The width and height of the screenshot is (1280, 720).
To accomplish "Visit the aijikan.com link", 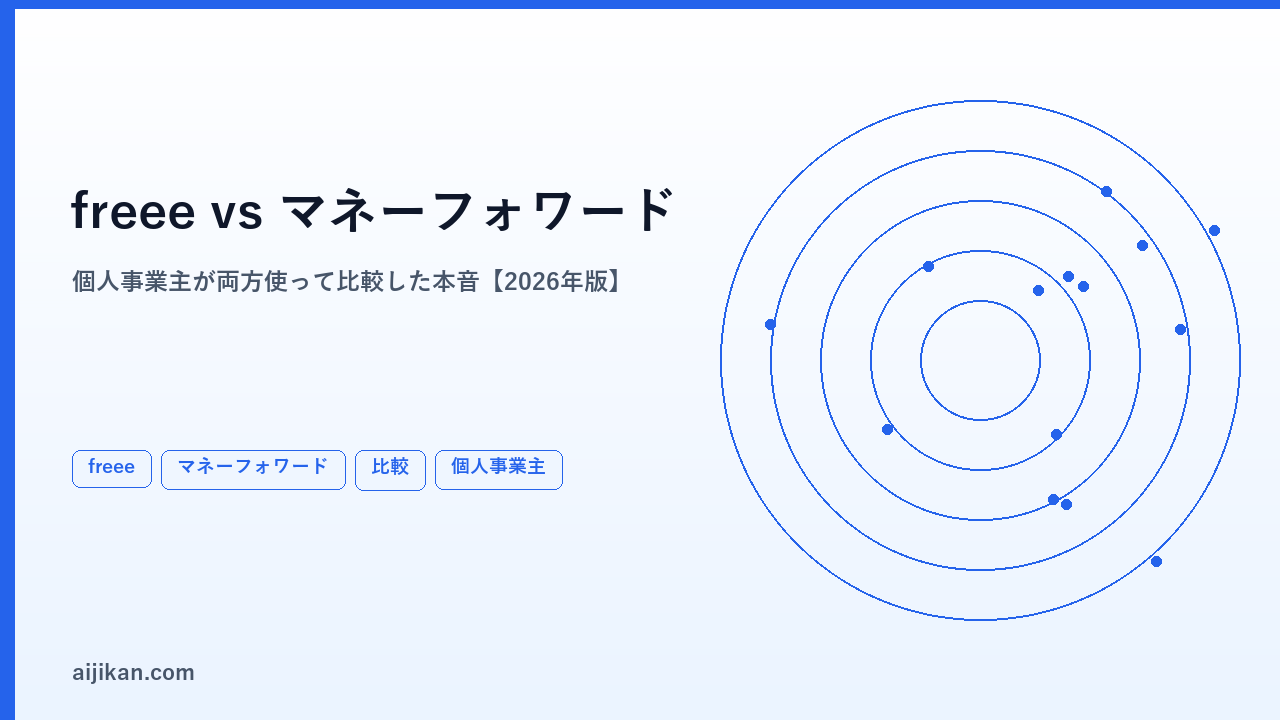I will pyautogui.click(x=133, y=673).
